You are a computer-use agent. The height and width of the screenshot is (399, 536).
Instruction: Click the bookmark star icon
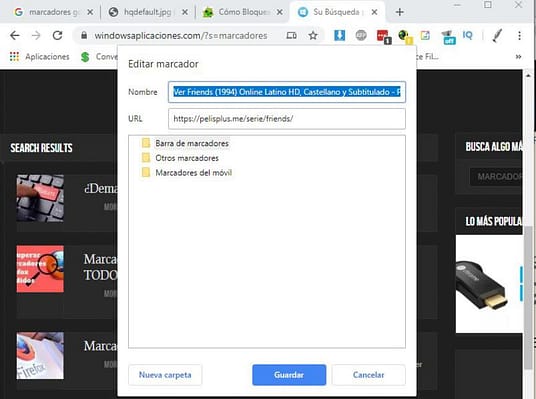point(313,35)
